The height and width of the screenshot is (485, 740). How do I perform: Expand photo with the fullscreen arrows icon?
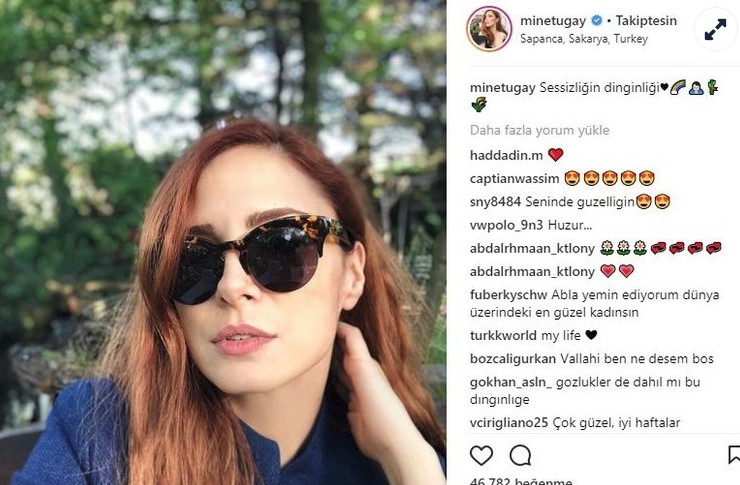[715, 29]
